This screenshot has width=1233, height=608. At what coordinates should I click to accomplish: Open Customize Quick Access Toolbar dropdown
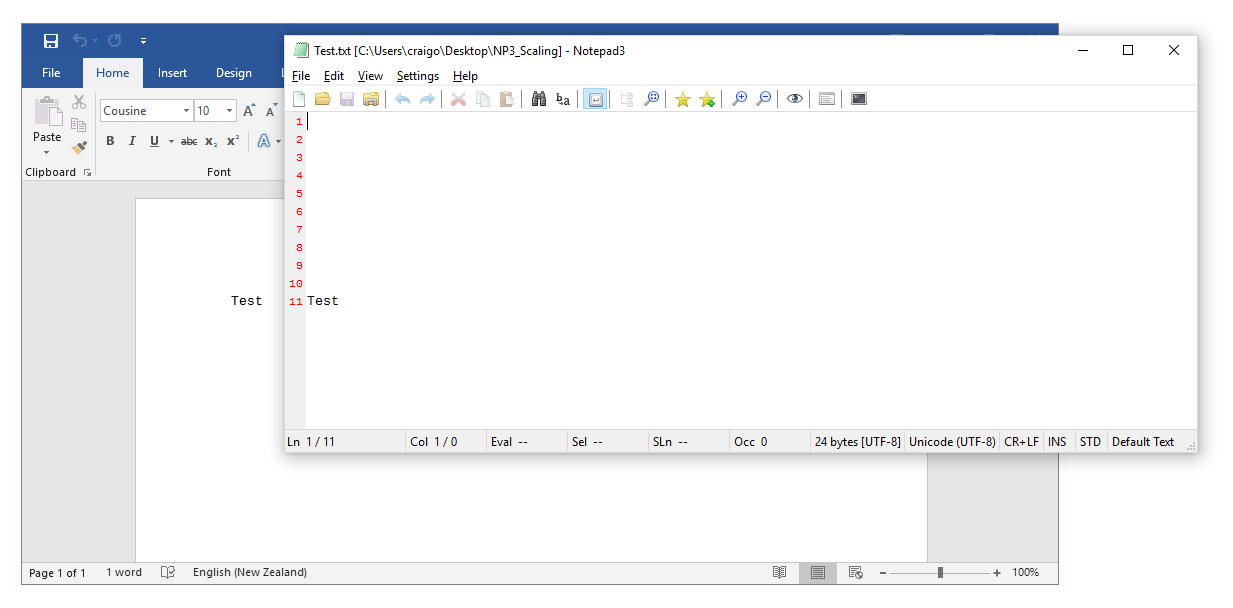point(143,41)
